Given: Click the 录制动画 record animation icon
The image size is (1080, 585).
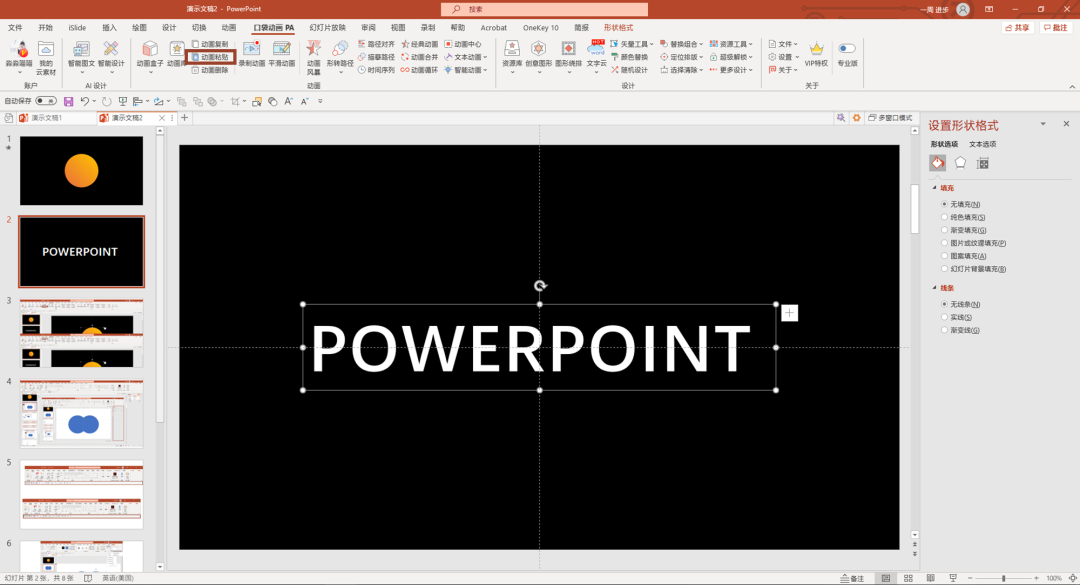Looking at the screenshot, I should [x=251, y=54].
